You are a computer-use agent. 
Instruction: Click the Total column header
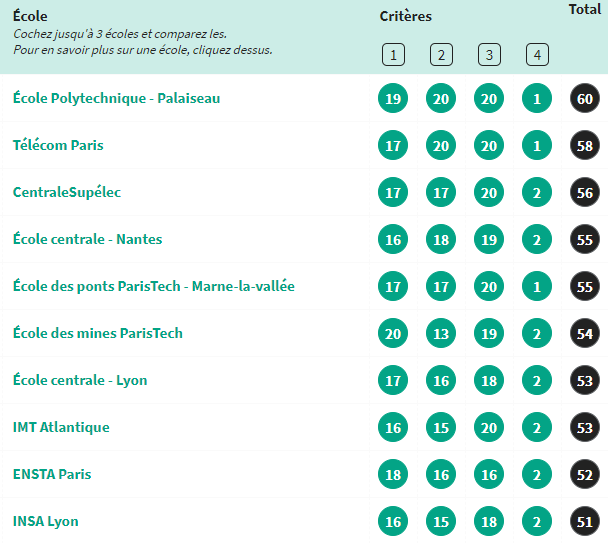[585, 9]
